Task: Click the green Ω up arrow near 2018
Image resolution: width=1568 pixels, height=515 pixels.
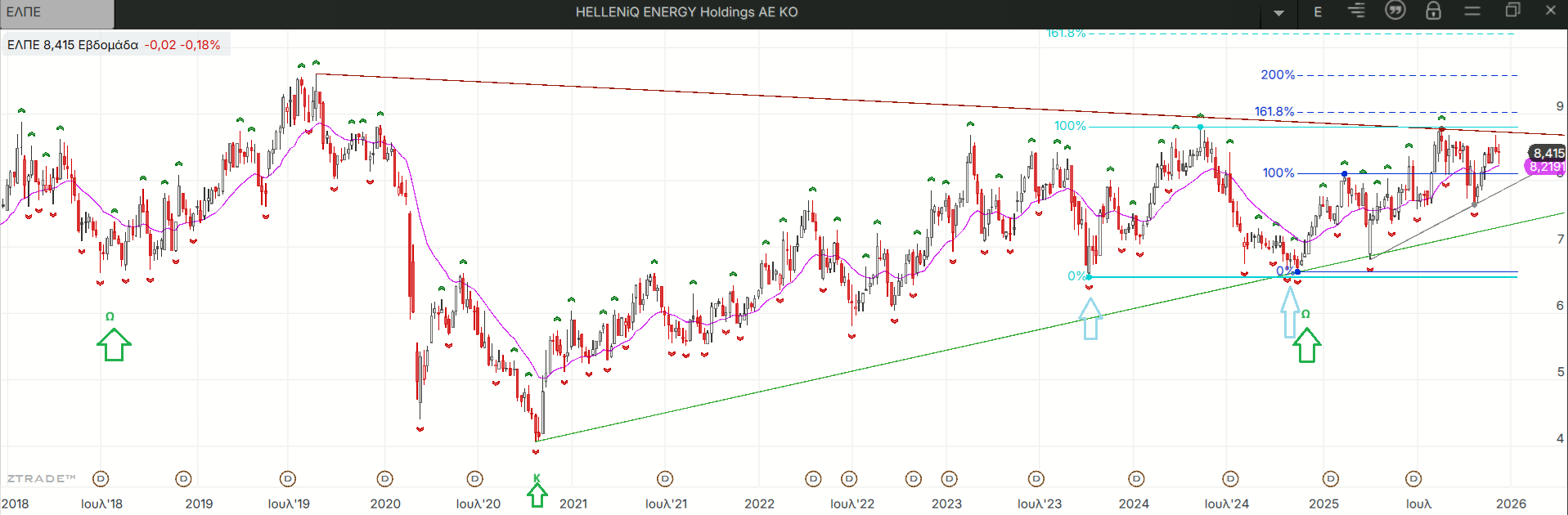Action: pos(114,343)
